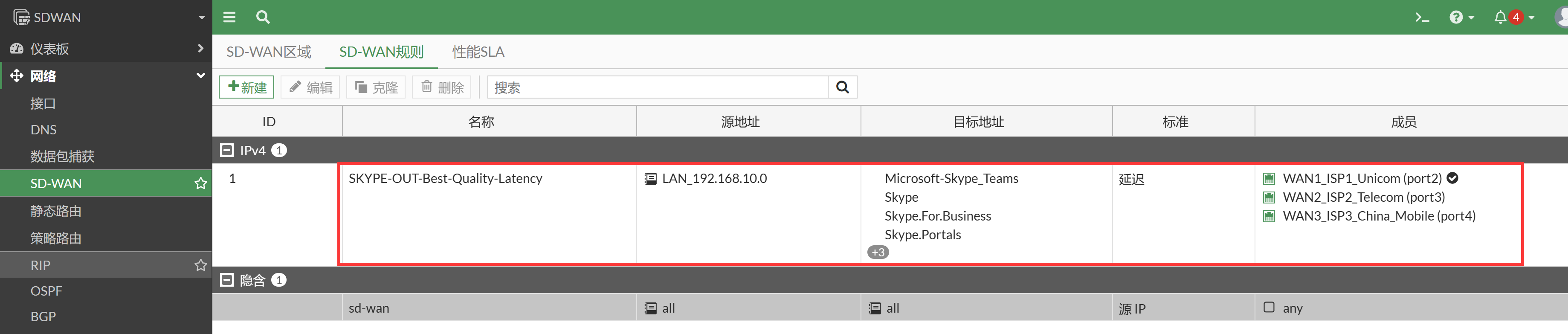
Task: Sort by the 成员 column header
Action: point(1411,122)
